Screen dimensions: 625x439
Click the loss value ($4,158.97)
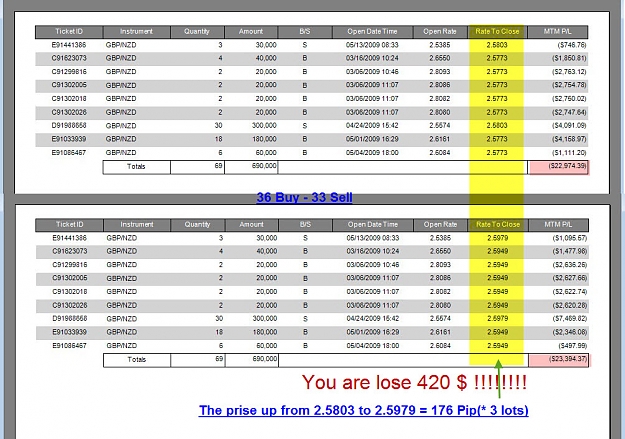(569, 139)
